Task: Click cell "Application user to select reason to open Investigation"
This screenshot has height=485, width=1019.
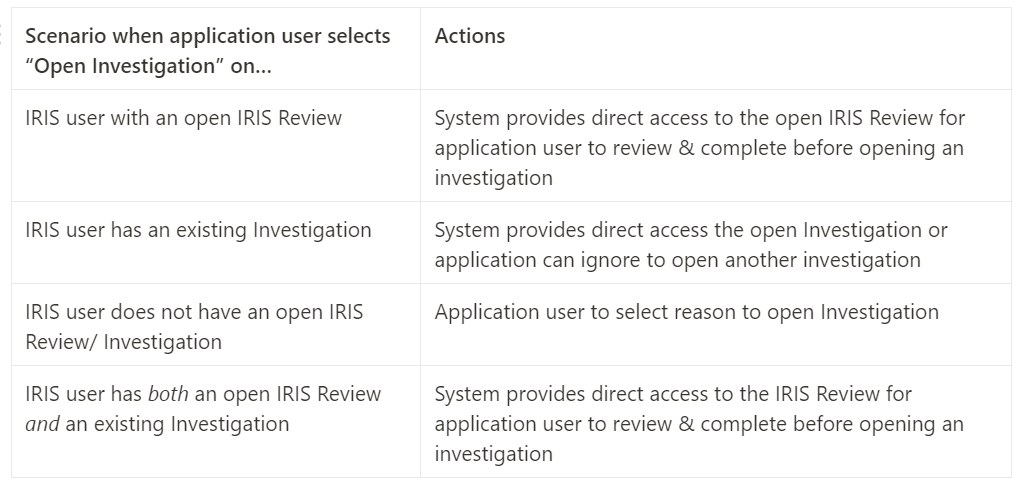Action: 716,324
